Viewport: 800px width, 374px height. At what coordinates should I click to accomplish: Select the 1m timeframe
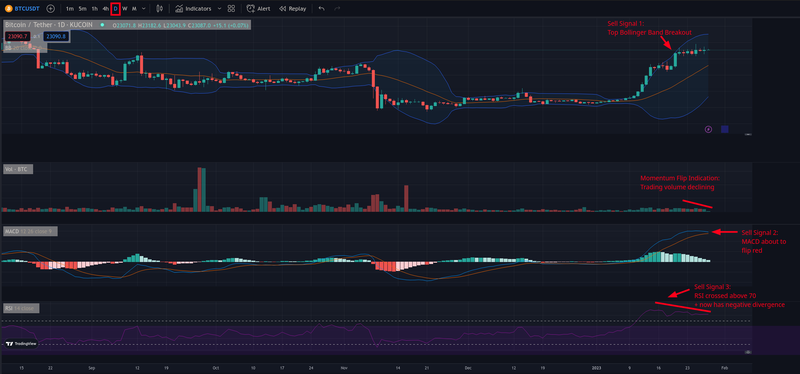(x=69, y=9)
